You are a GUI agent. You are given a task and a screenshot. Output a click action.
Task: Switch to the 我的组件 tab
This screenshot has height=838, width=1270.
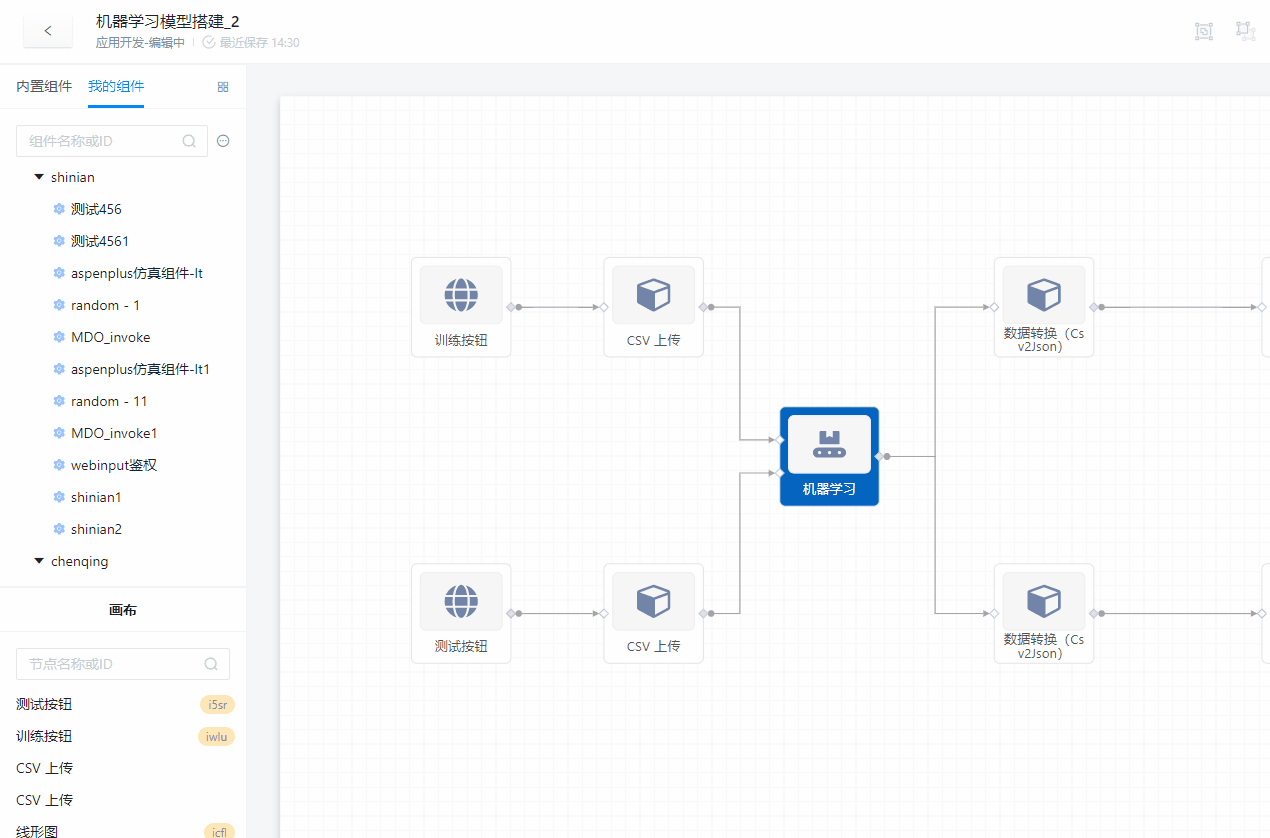(116, 87)
